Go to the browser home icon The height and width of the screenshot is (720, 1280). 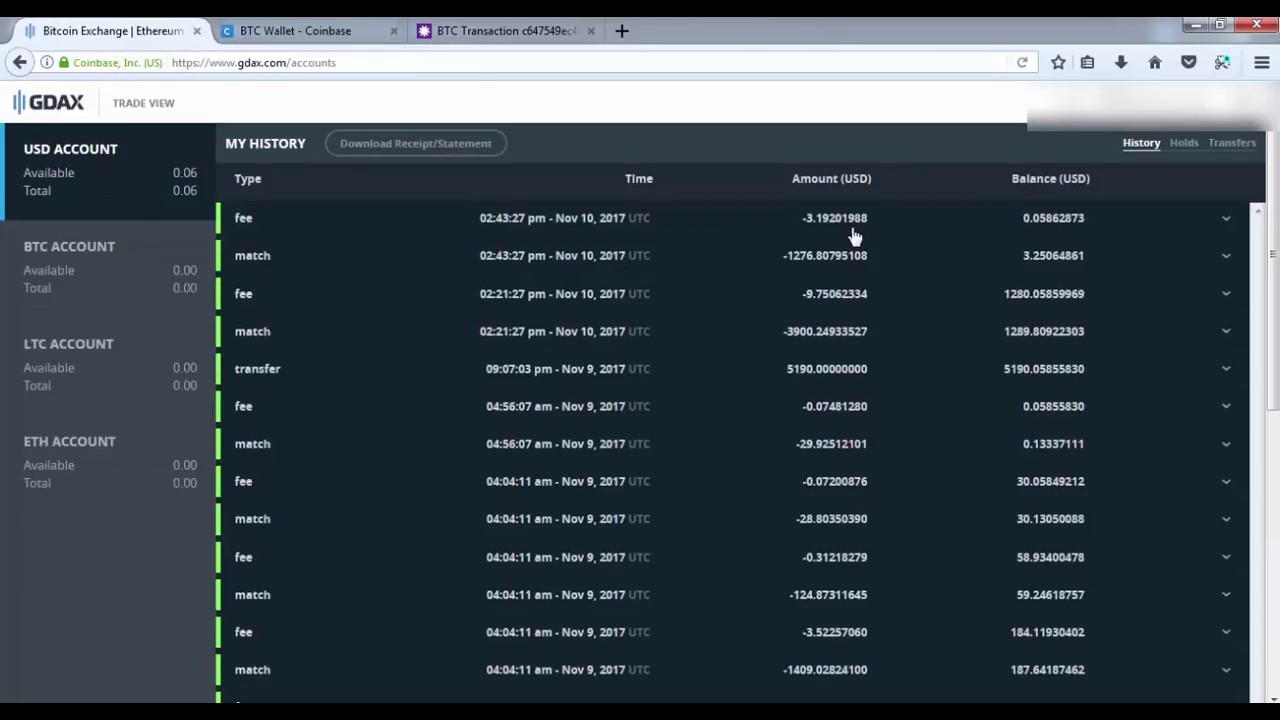click(1155, 62)
